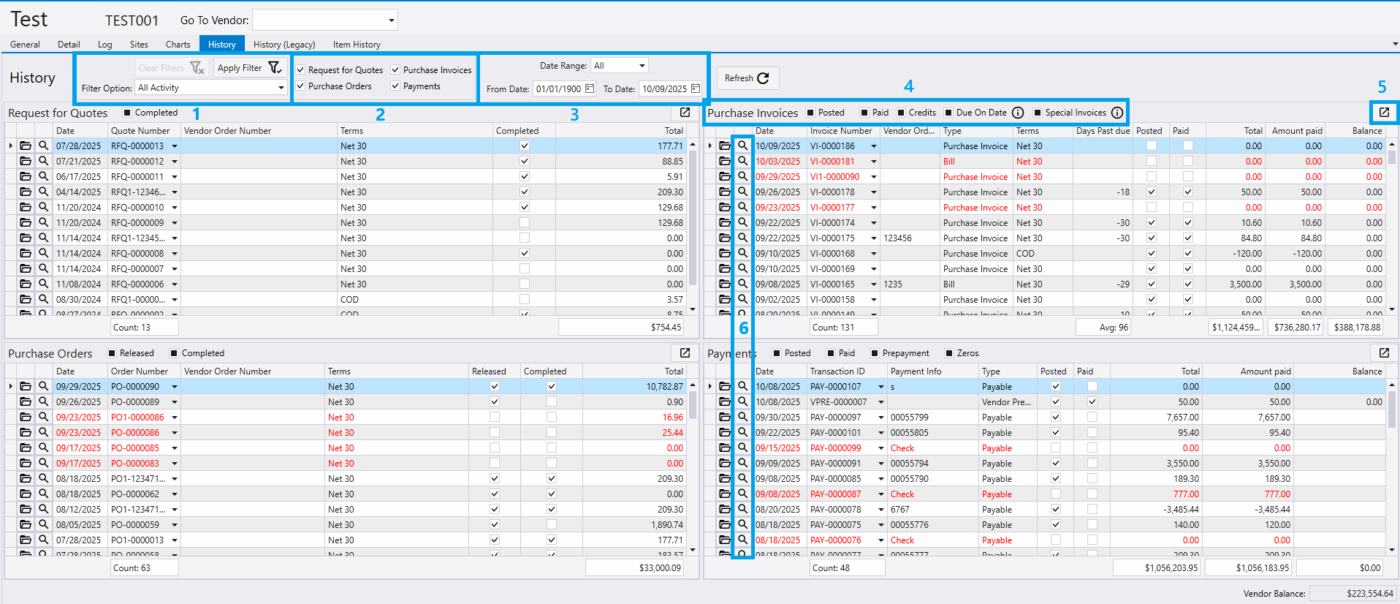1400x604 pixels.
Task: Uncheck the Purchase Orders checkbox
Action: pyautogui.click(x=301, y=86)
